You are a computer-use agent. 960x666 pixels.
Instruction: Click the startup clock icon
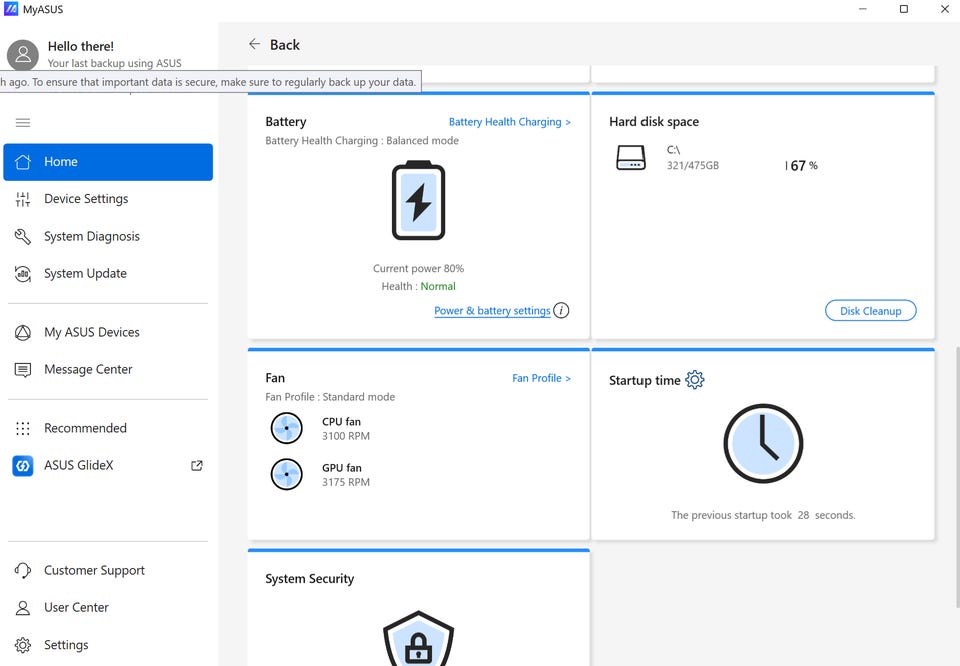point(763,443)
